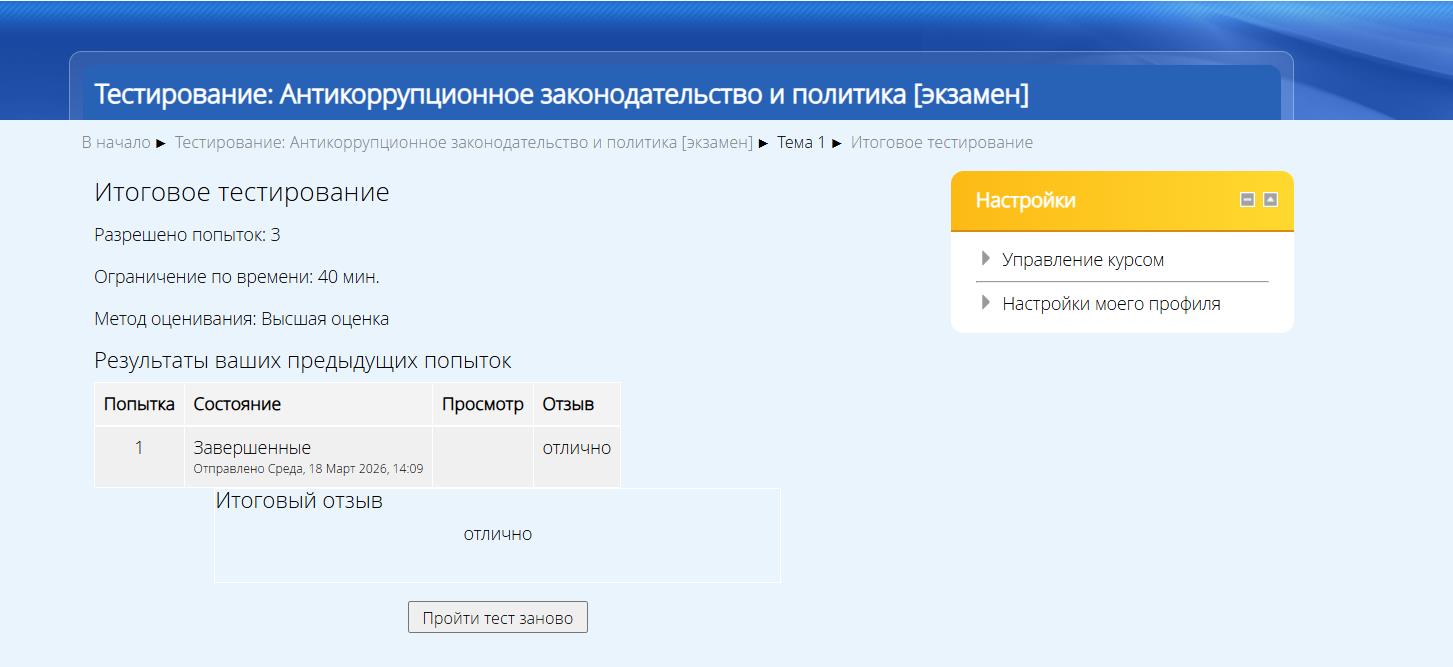This screenshot has width=1453, height=667.
Task: Click Итоговое тестирование breadcrumb link
Action: coord(942,142)
